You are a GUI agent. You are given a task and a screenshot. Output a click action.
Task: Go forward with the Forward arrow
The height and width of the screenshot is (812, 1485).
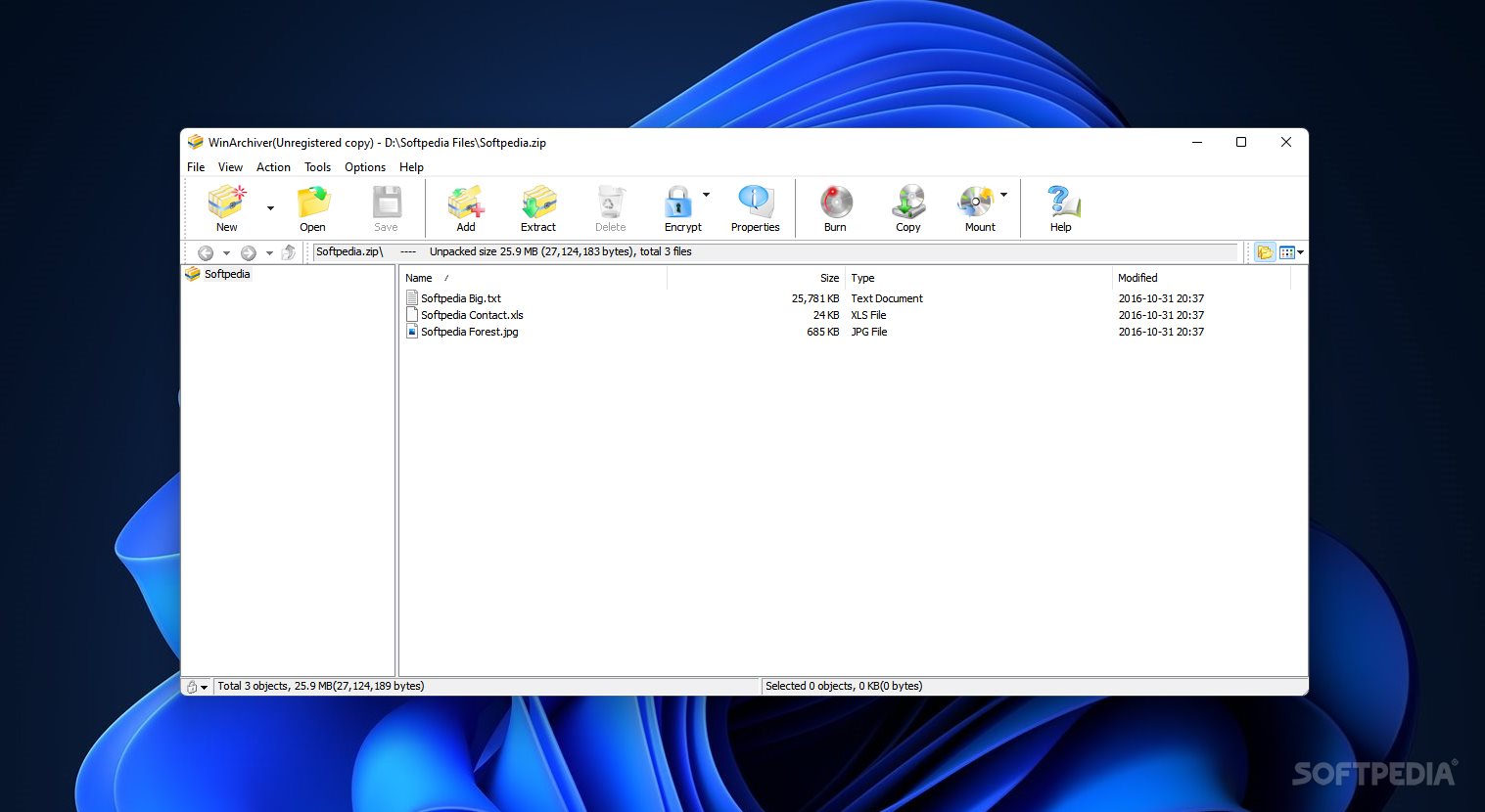[249, 252]
